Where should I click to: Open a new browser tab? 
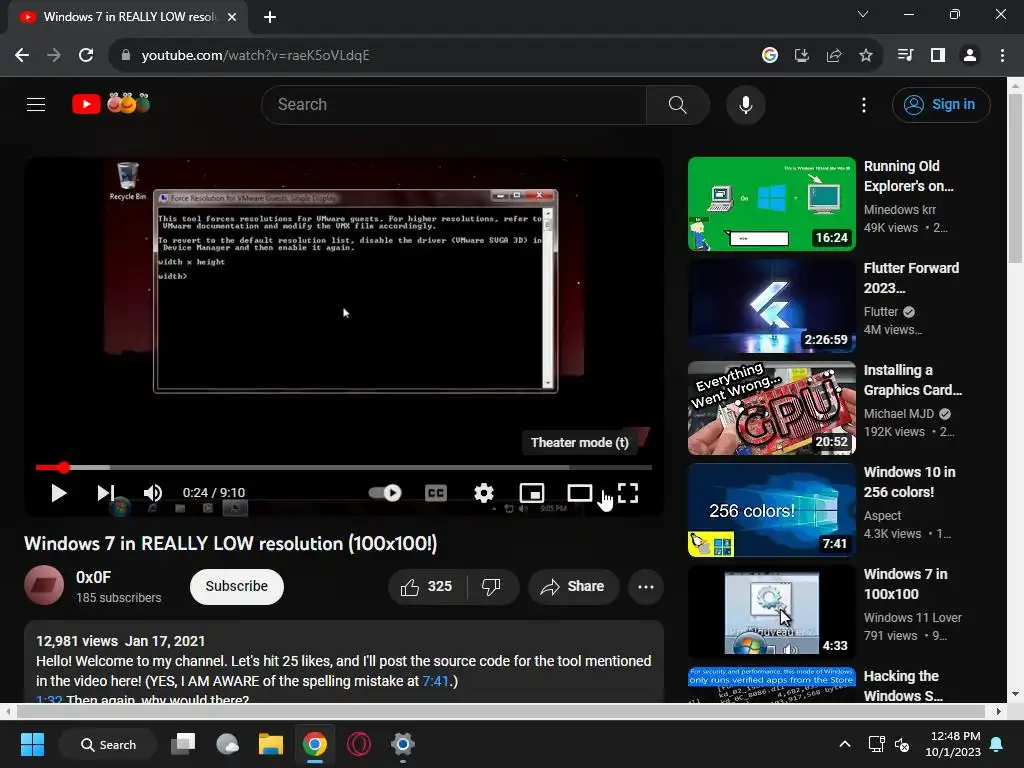(270, 17)
